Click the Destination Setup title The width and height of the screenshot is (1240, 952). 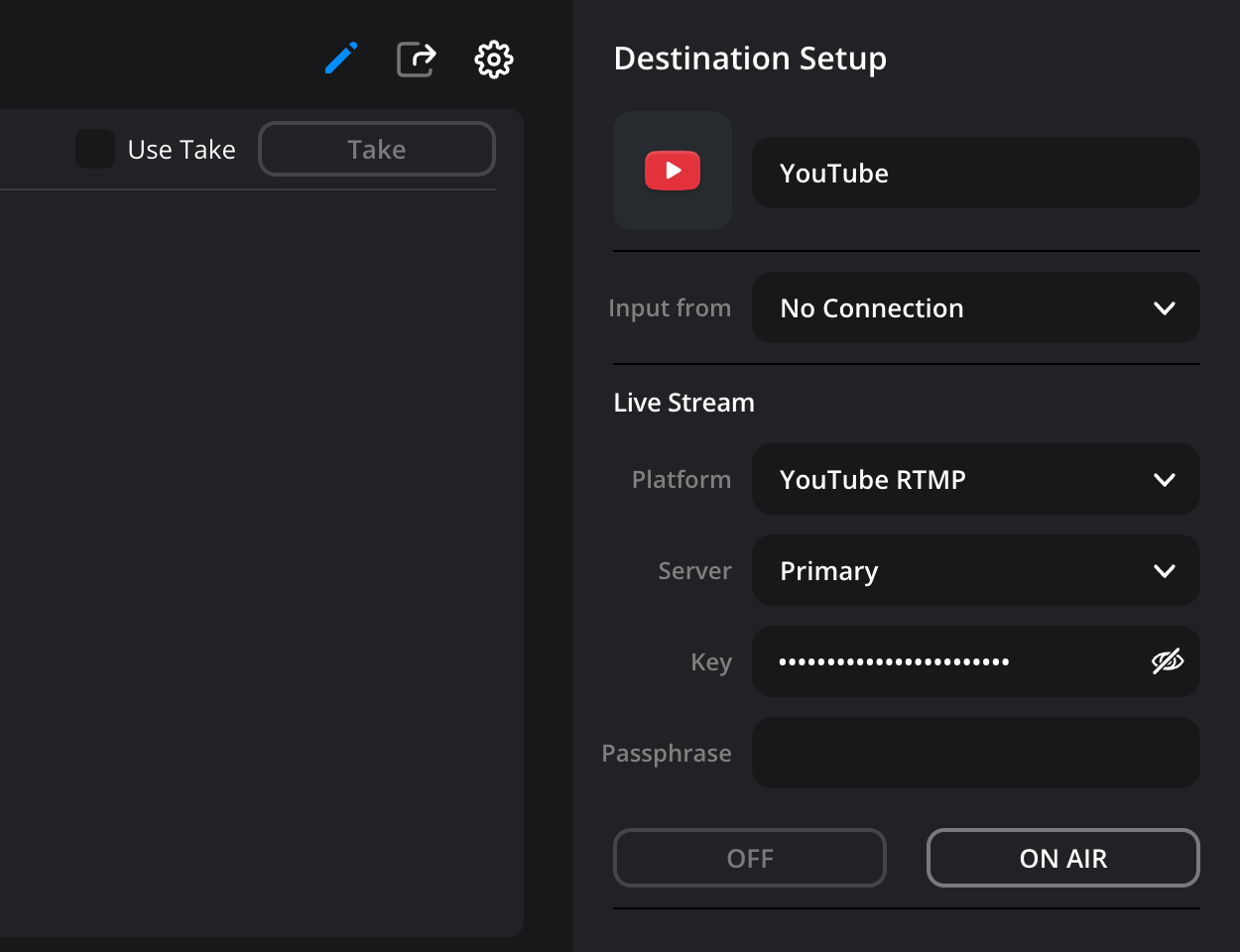[750, 59]
